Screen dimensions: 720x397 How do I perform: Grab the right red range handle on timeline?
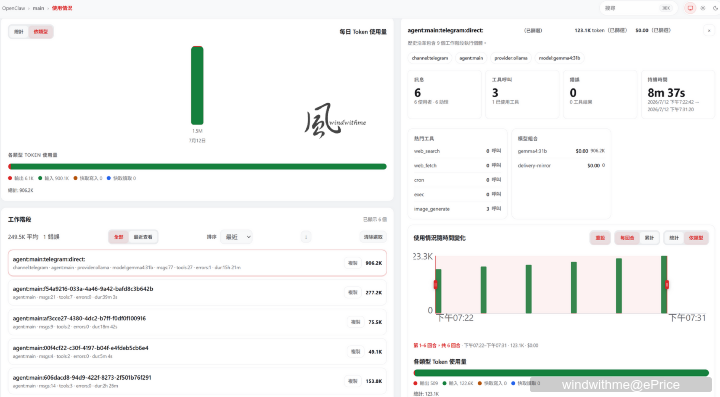tap(667, 285)
